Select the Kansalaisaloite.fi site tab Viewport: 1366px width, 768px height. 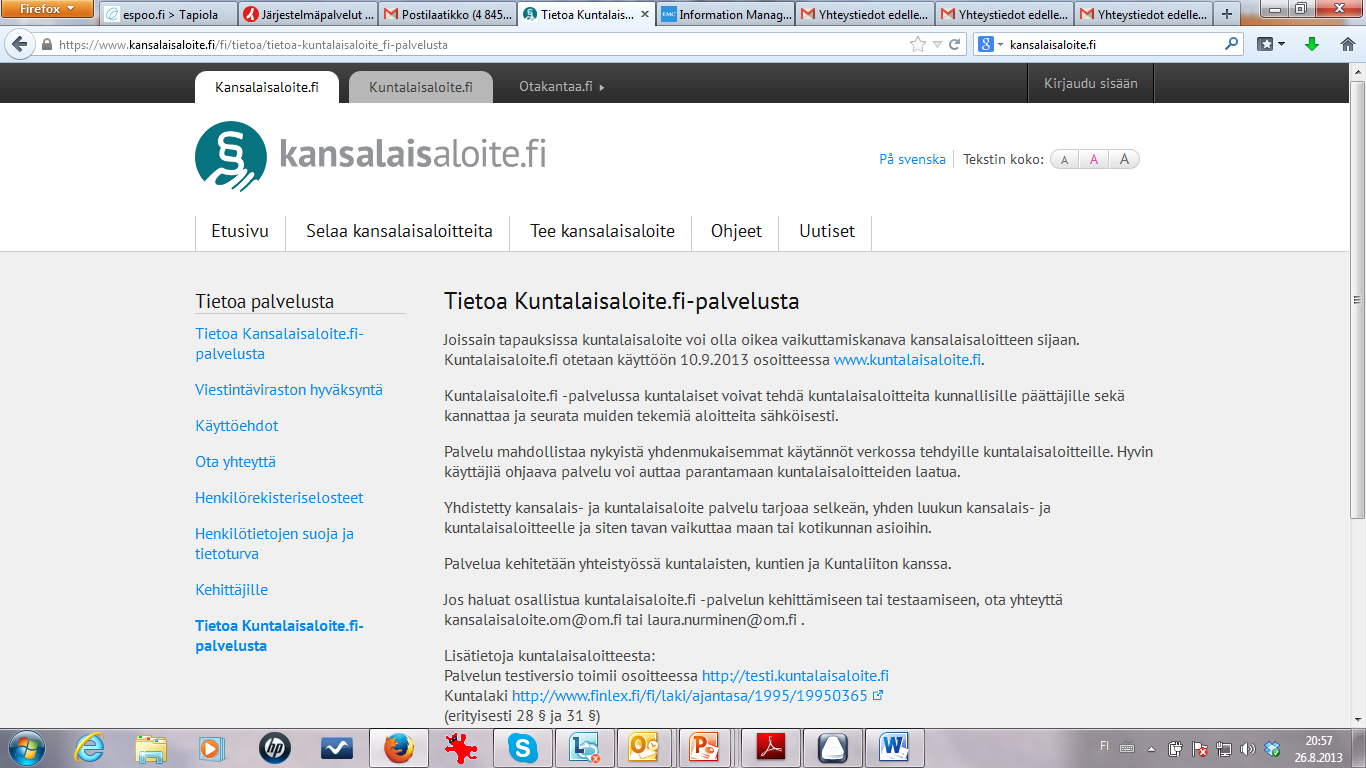pos(267,87)
